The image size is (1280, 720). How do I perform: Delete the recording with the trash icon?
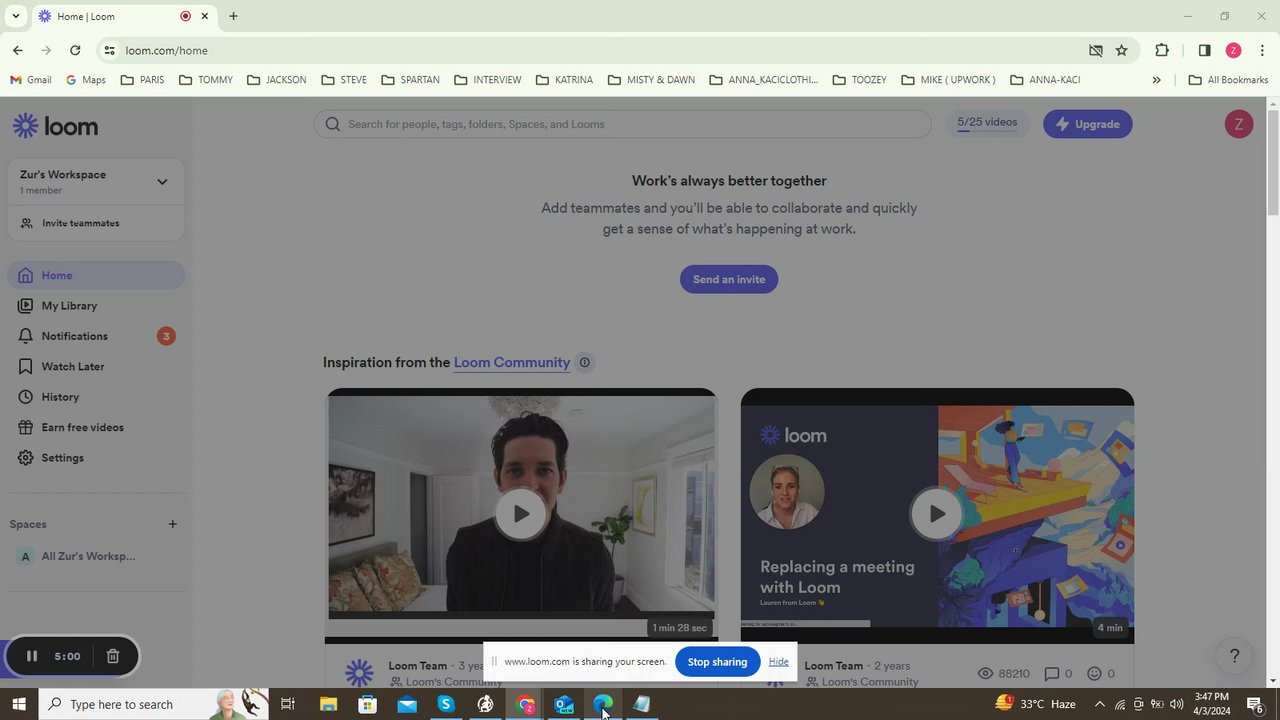click(113, 657)
